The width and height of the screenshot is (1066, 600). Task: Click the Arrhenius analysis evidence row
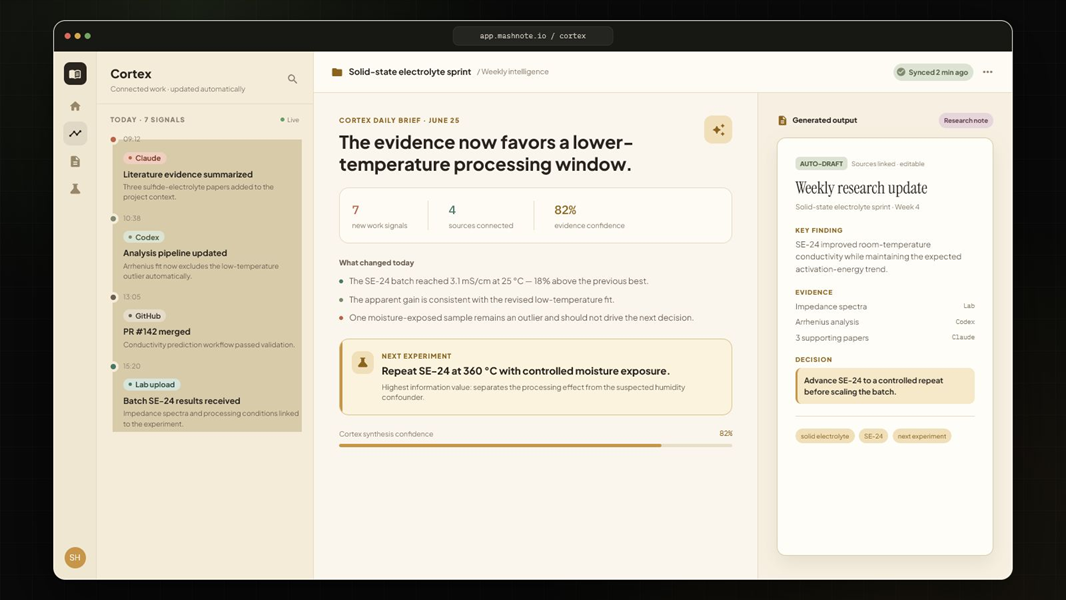tap(884, 322)
